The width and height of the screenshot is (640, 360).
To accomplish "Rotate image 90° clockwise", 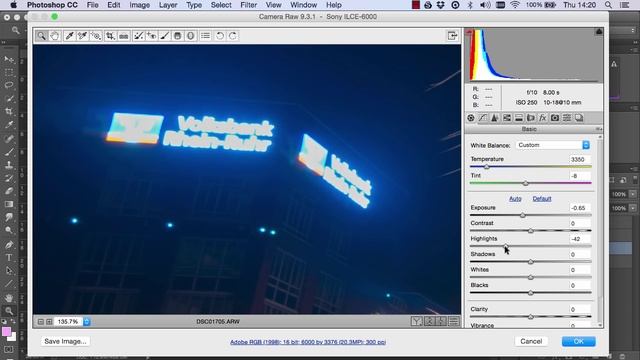I will (233, 36).
